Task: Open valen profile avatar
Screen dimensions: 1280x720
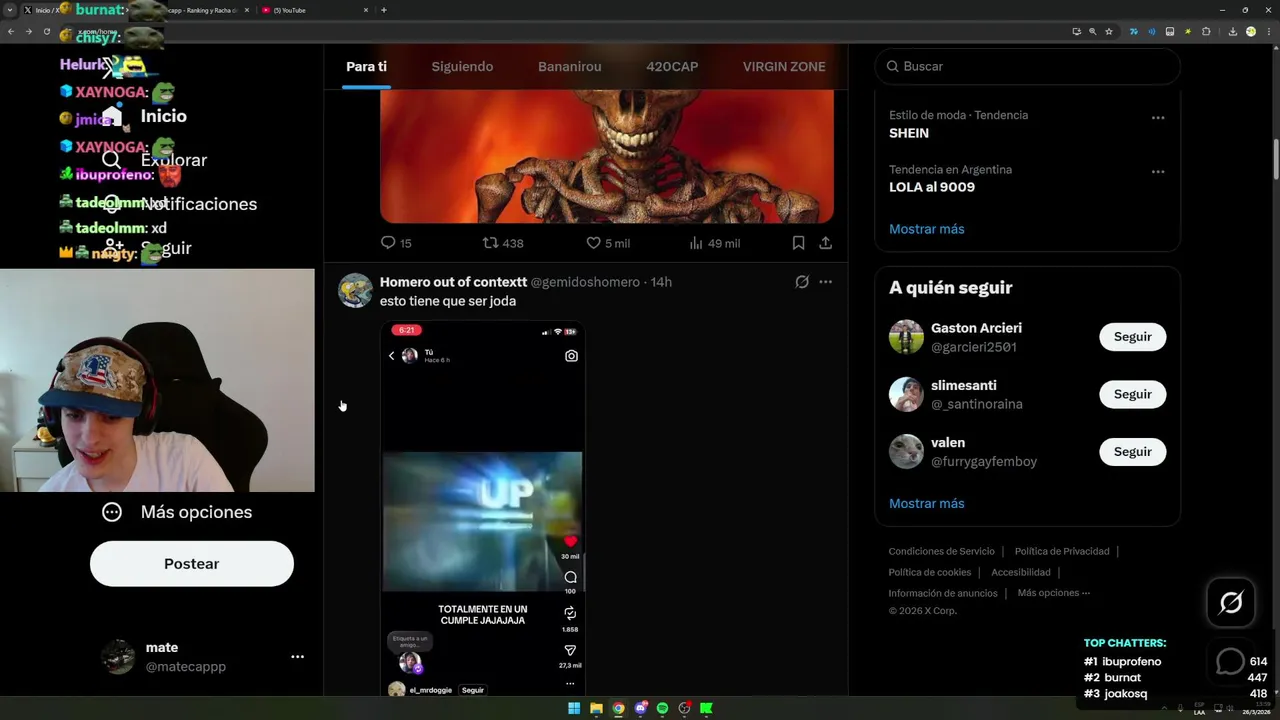Action: coord(906,452)
